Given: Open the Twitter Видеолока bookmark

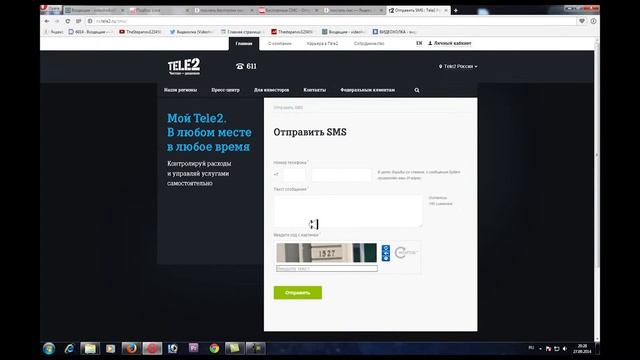Looking at the screenshot, I should [x=191, y=32].
